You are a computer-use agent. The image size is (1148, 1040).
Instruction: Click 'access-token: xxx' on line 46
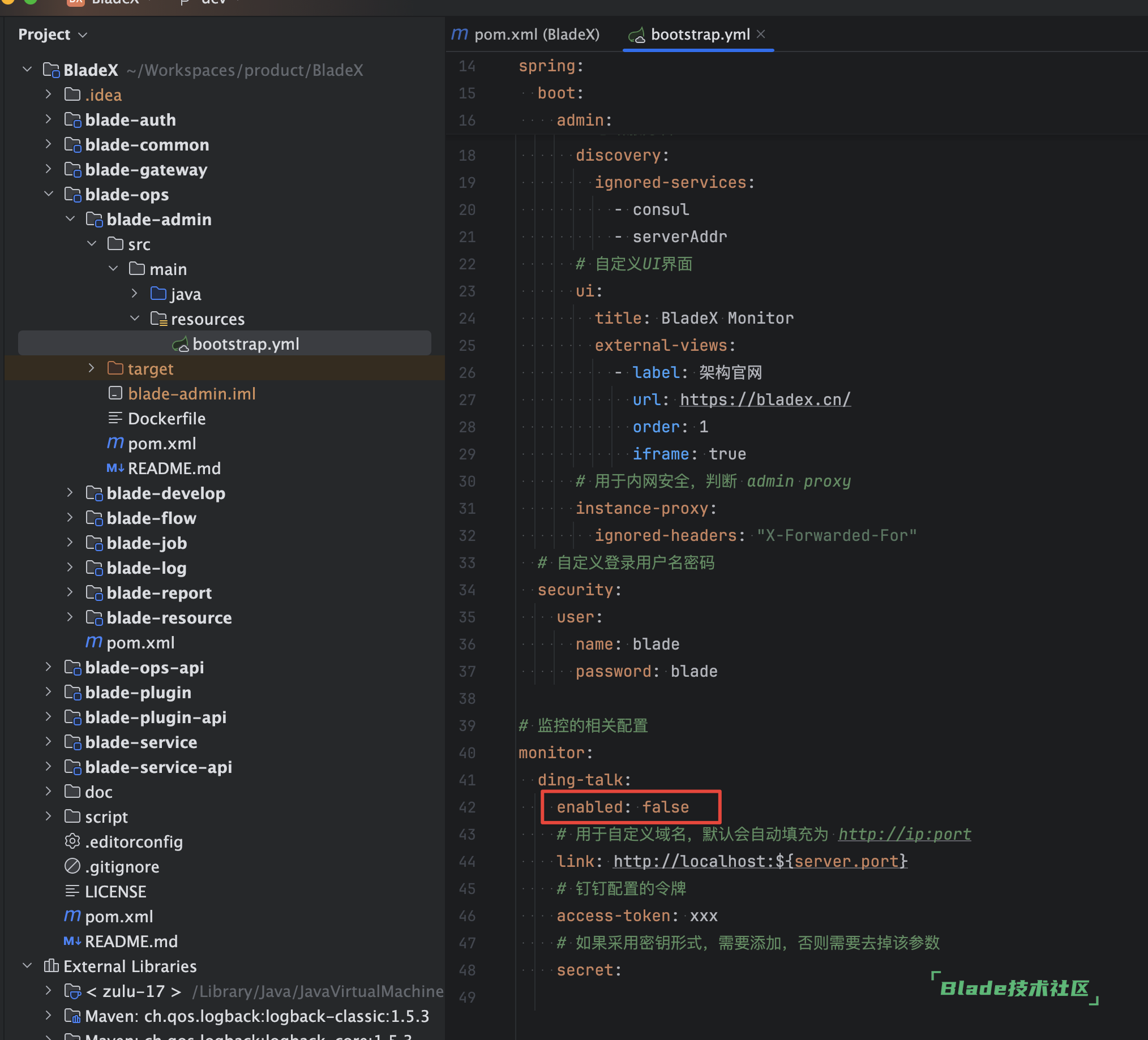pyautogui.click(x=637, y=916)
